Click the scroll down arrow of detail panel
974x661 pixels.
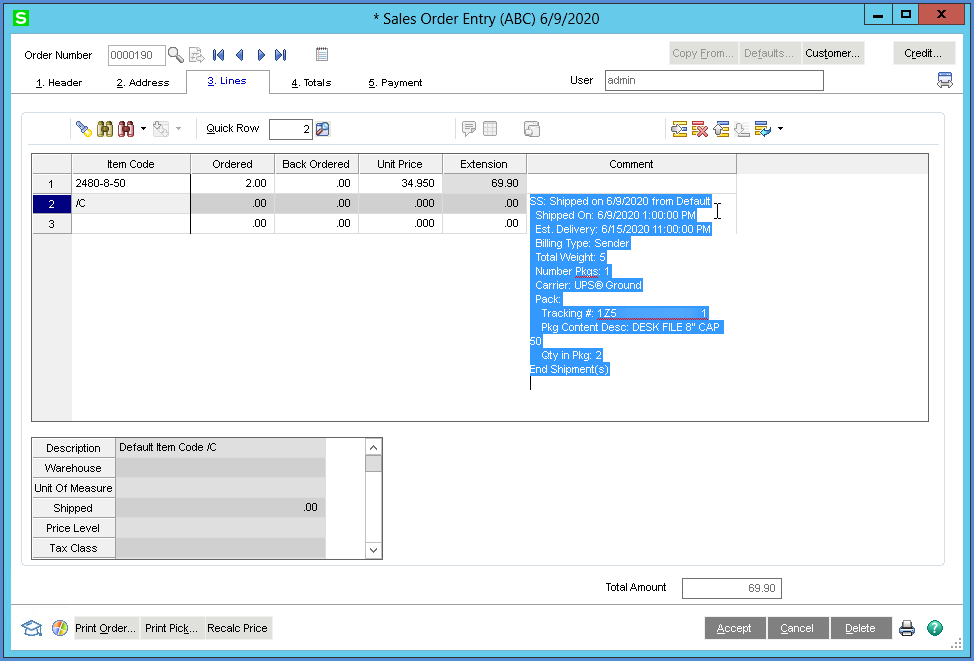click(373, 550)
